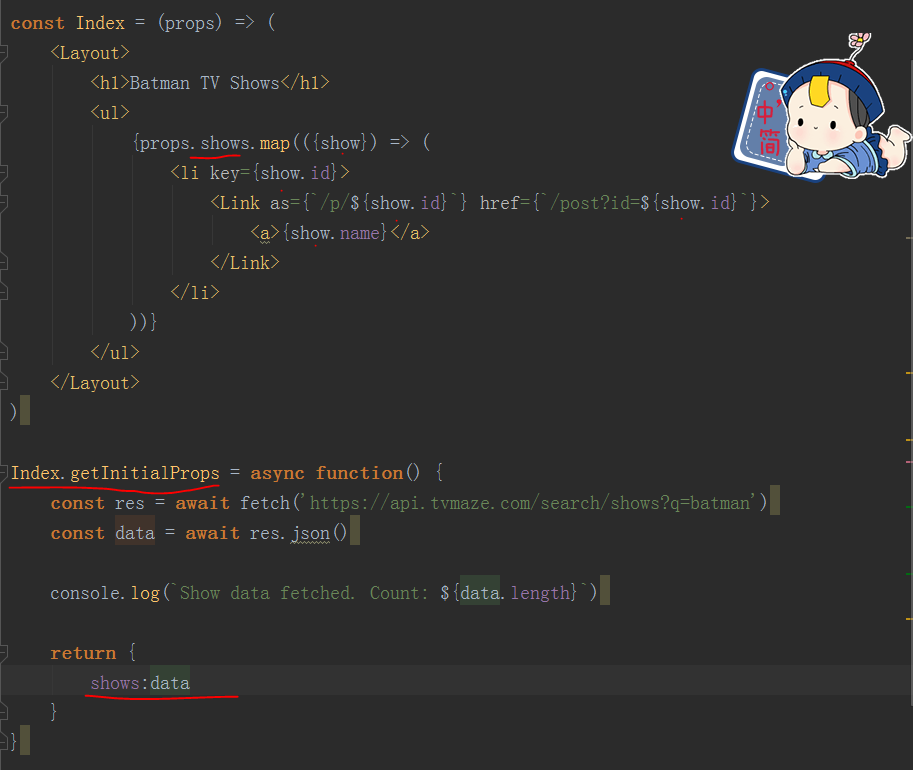Click the console.log statement

pyautogui.click(x=105, y=593)
